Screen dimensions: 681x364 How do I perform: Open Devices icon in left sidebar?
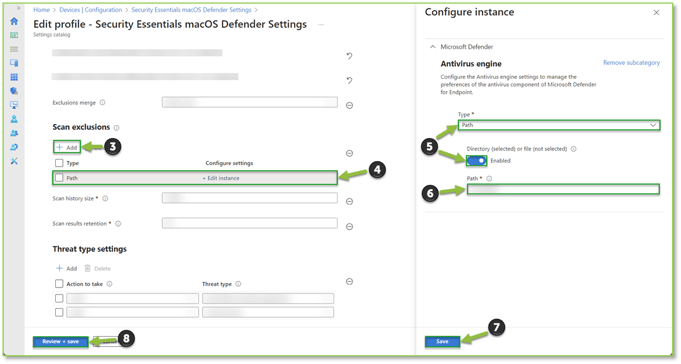[x=14, y=63]
